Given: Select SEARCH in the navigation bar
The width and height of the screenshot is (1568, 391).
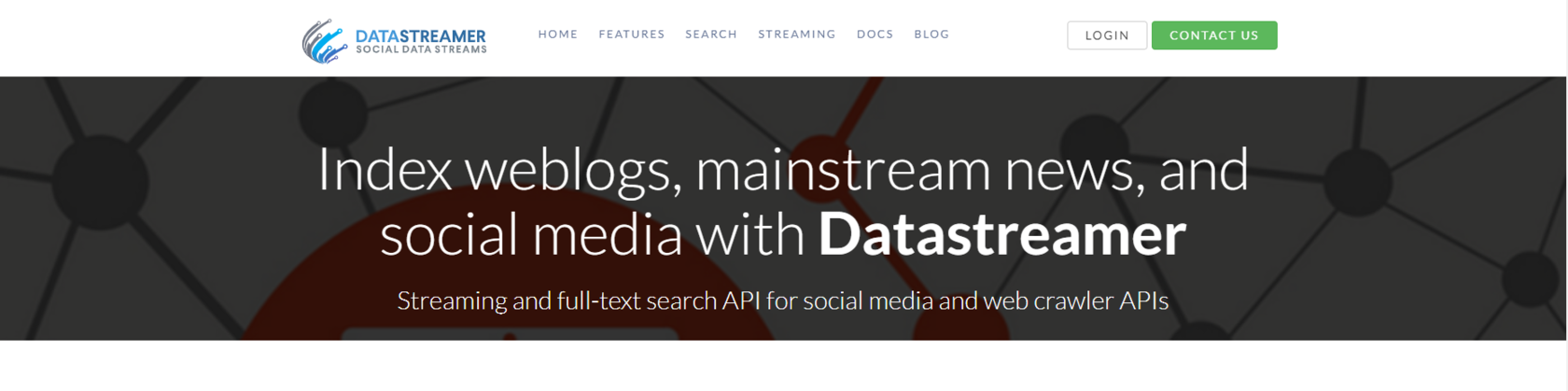Looking at the screenshot, I should [x=710, y=35].
